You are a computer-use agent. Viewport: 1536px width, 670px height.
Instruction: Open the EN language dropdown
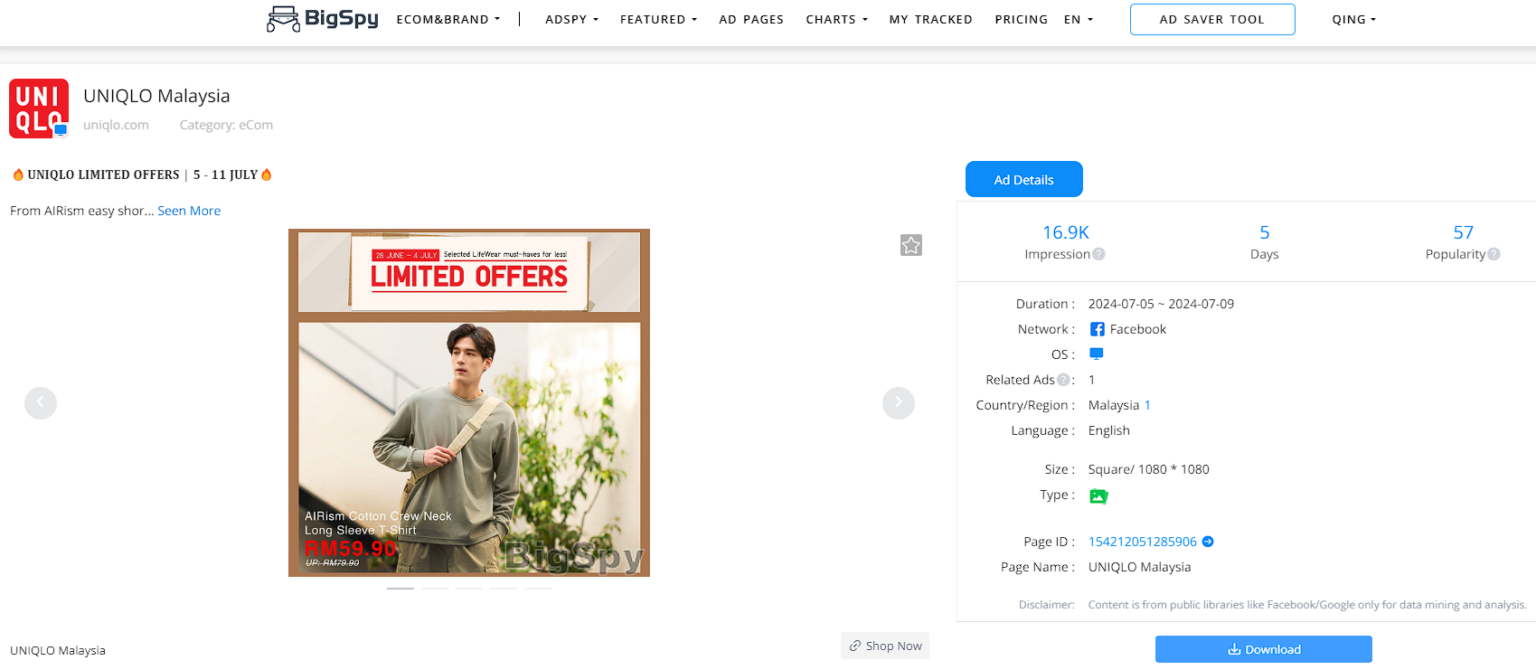[1078, 18]
